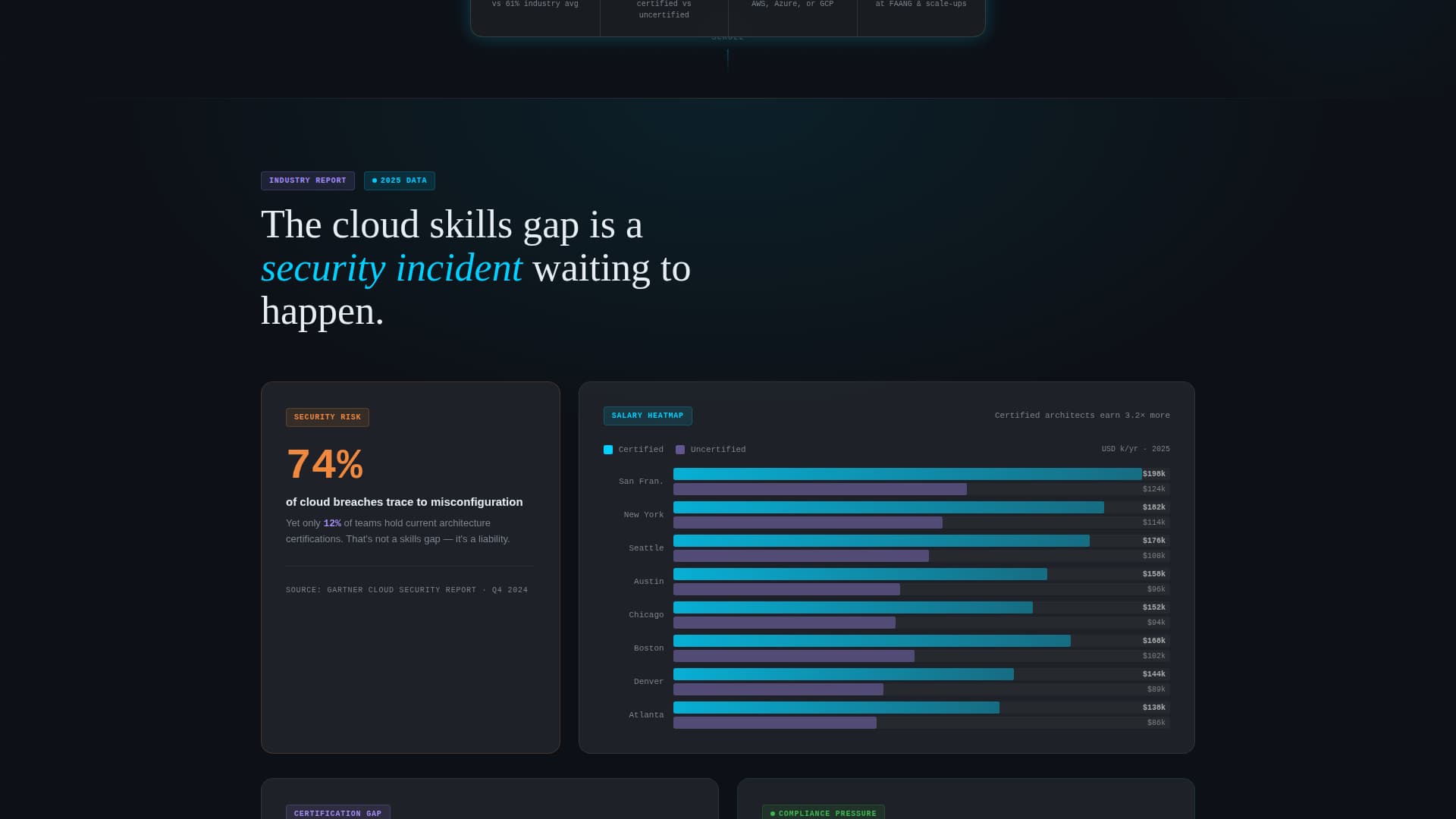The image size is (1456, 819).
Task: Select the SALARY HEATMAP tag
Action: (647, 416)
